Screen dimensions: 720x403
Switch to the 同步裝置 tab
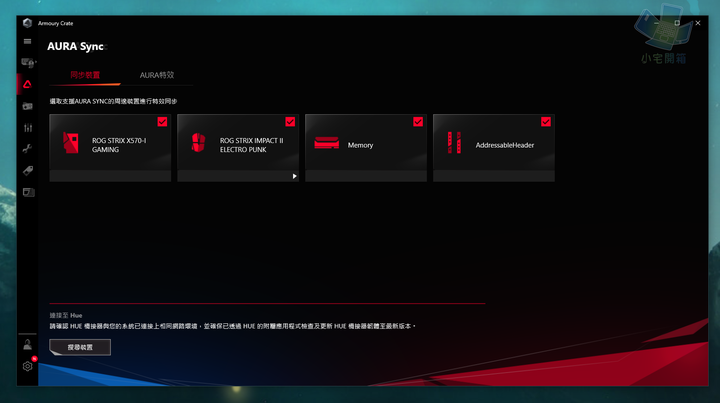click(85, 75)
